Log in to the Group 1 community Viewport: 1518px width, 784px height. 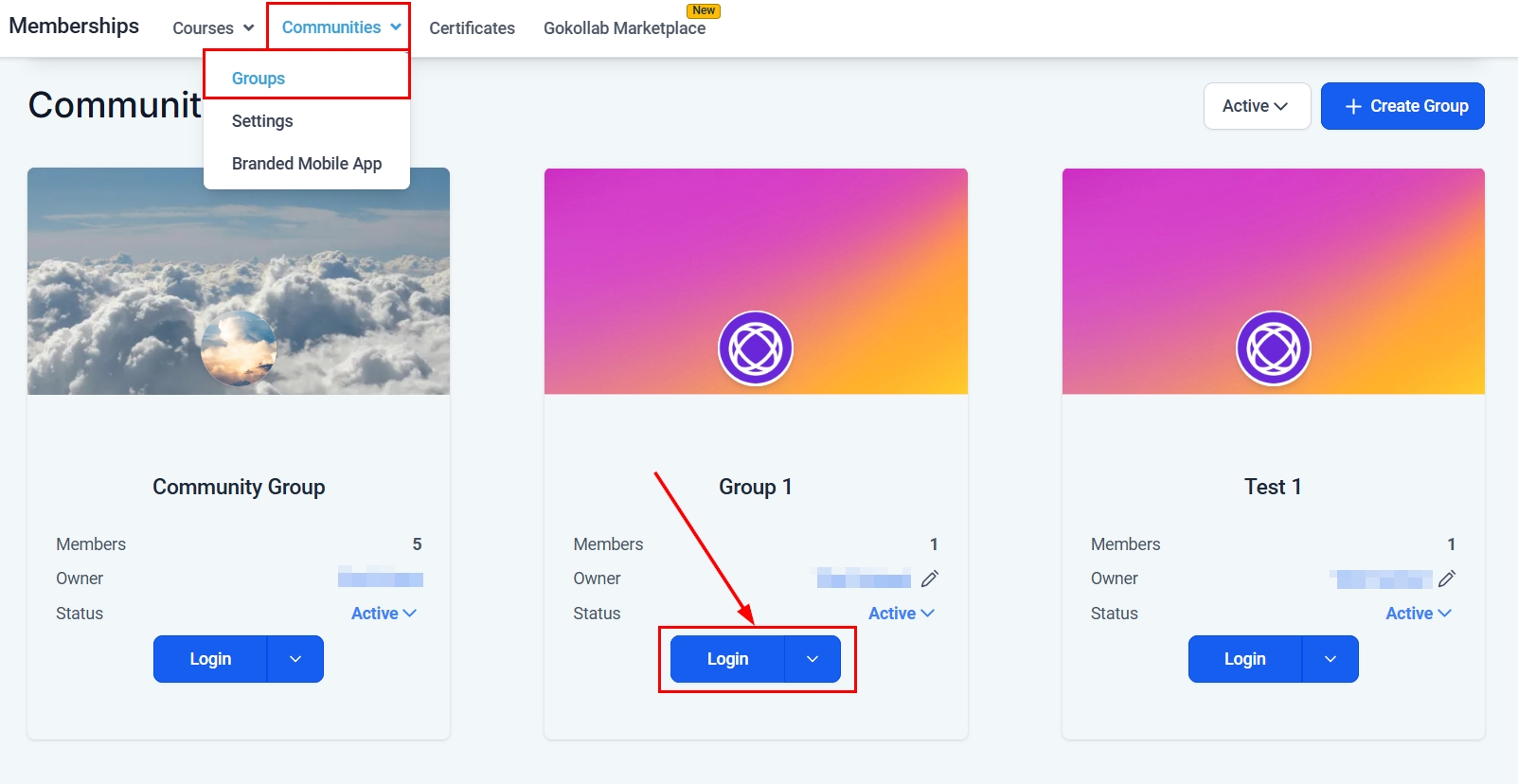(x=727, y=659)
